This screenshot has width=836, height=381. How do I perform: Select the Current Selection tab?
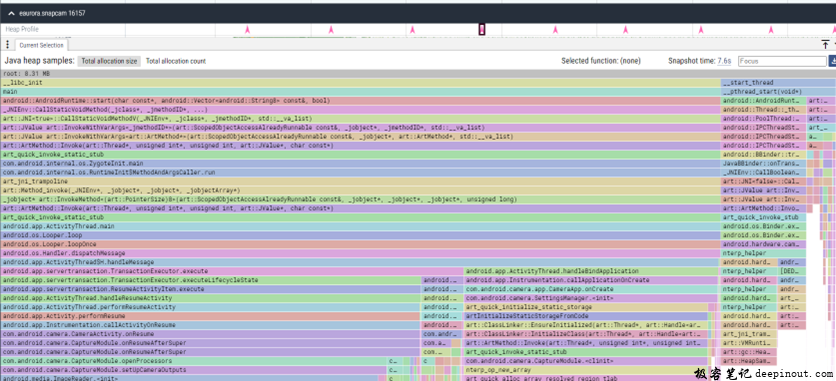[41, 45]
